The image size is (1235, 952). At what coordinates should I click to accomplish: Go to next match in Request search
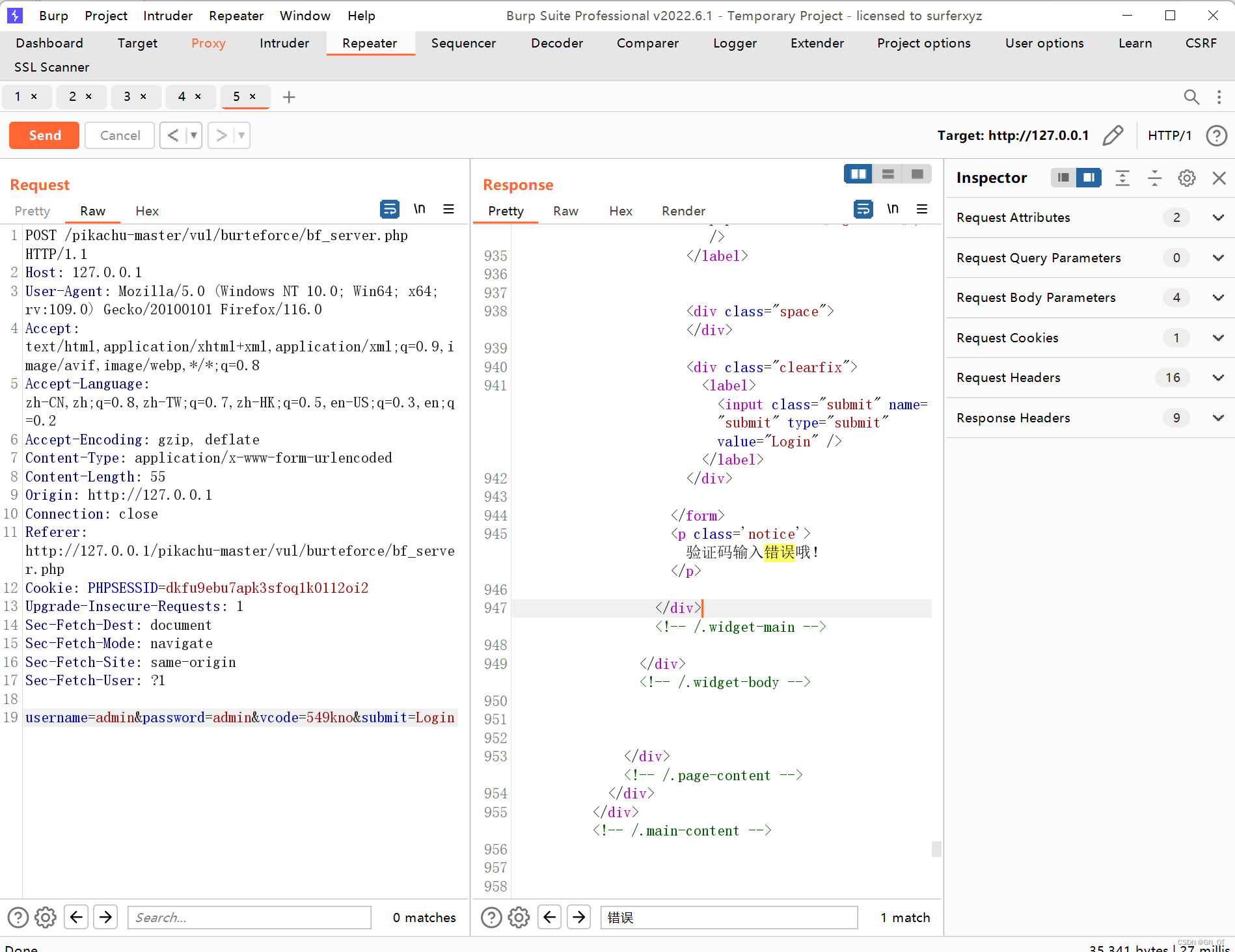coord(105,918)
